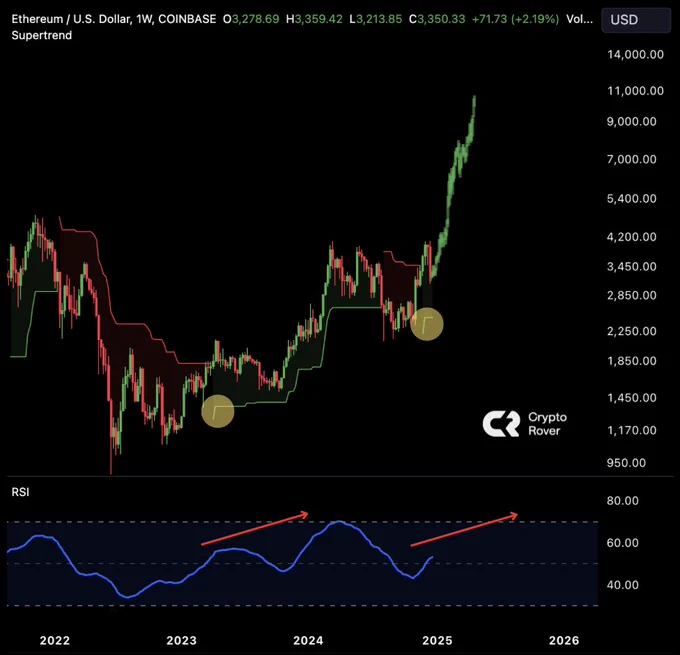Click the RSI 60.00 axis label
680x655 pixels.
click(x=623, y=543)
